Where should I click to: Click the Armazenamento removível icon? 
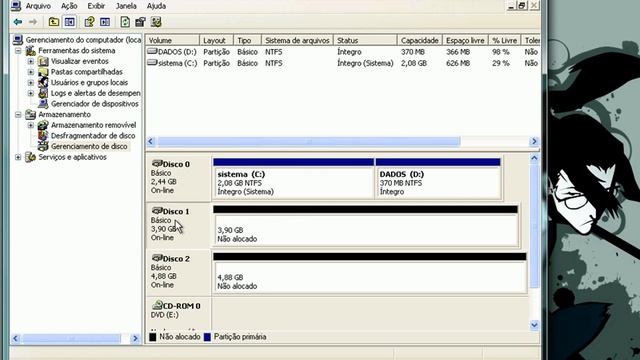tap(43, 125)
